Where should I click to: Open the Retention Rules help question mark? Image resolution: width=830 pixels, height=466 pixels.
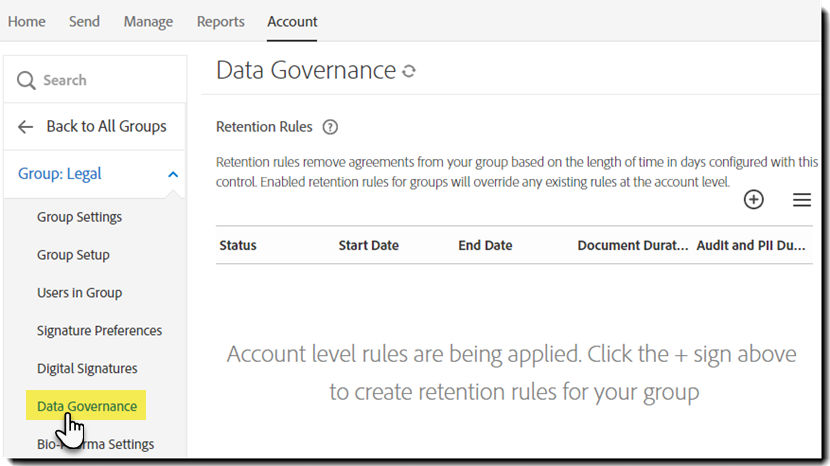[330, 127]
